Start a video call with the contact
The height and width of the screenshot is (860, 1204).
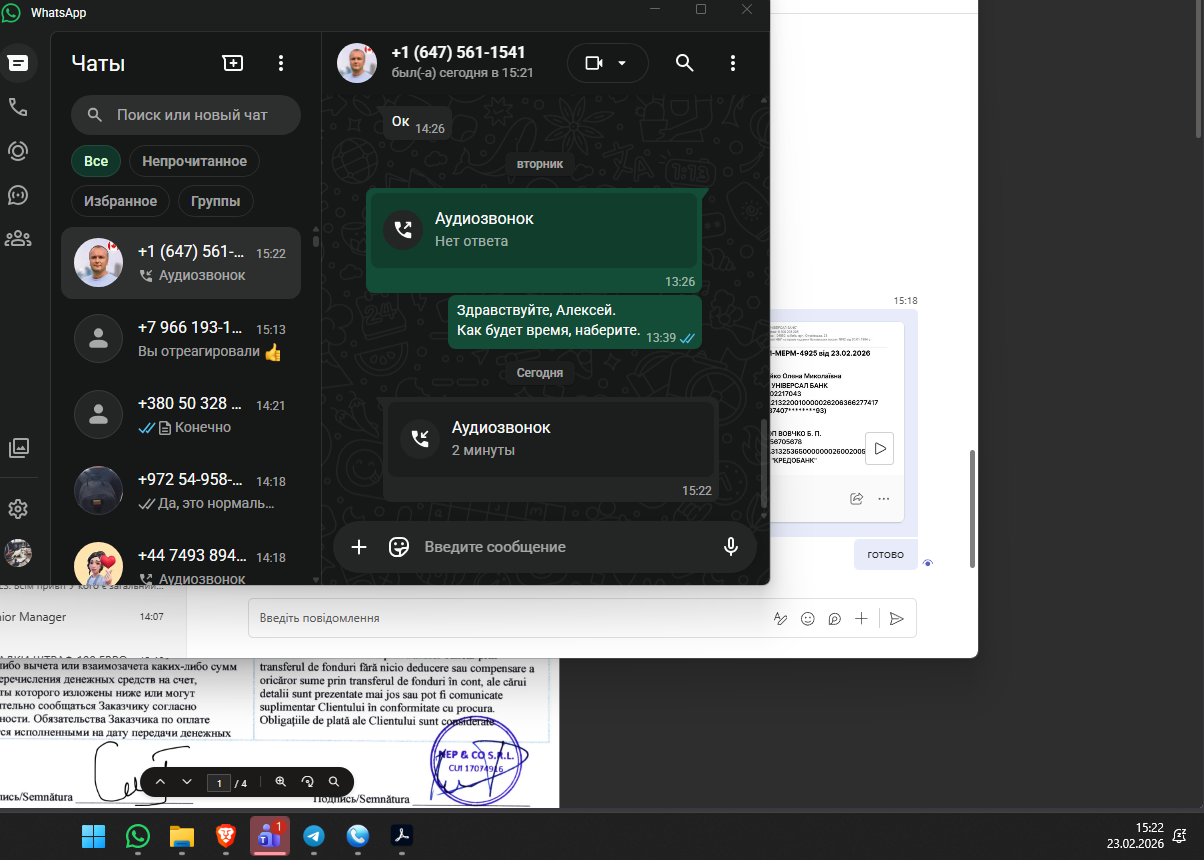pyautogui.click(x=594, y=63)
